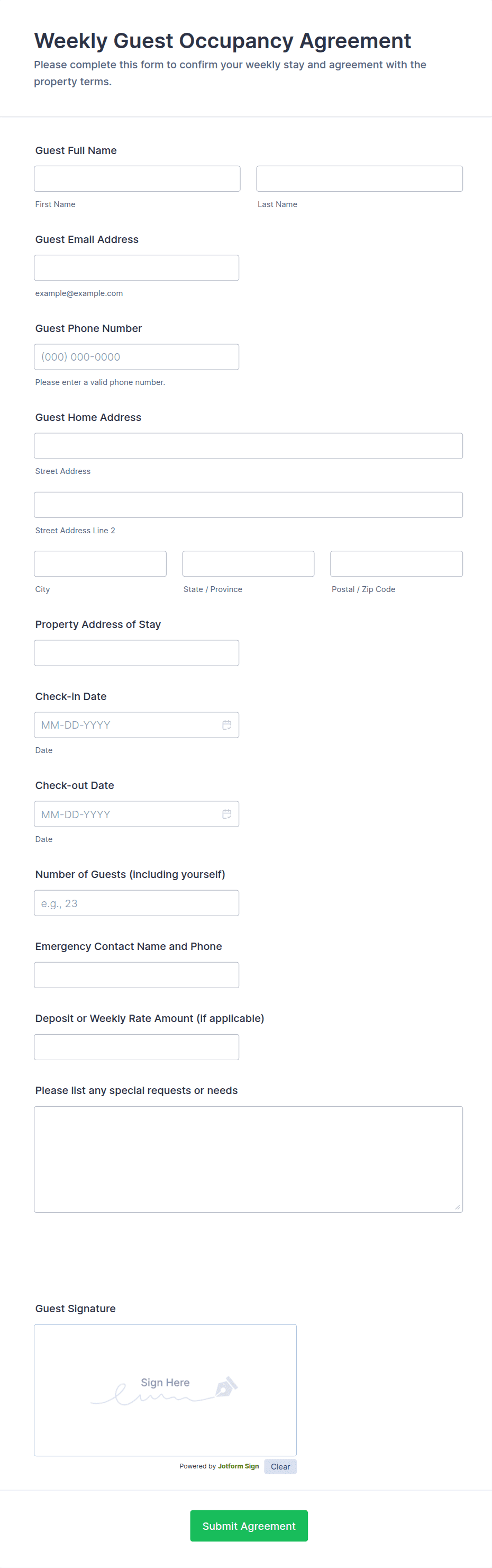492x1568 pixels.
Task: Click Emergency Contact Name and Phone field
Action: [x=136, y=974]
